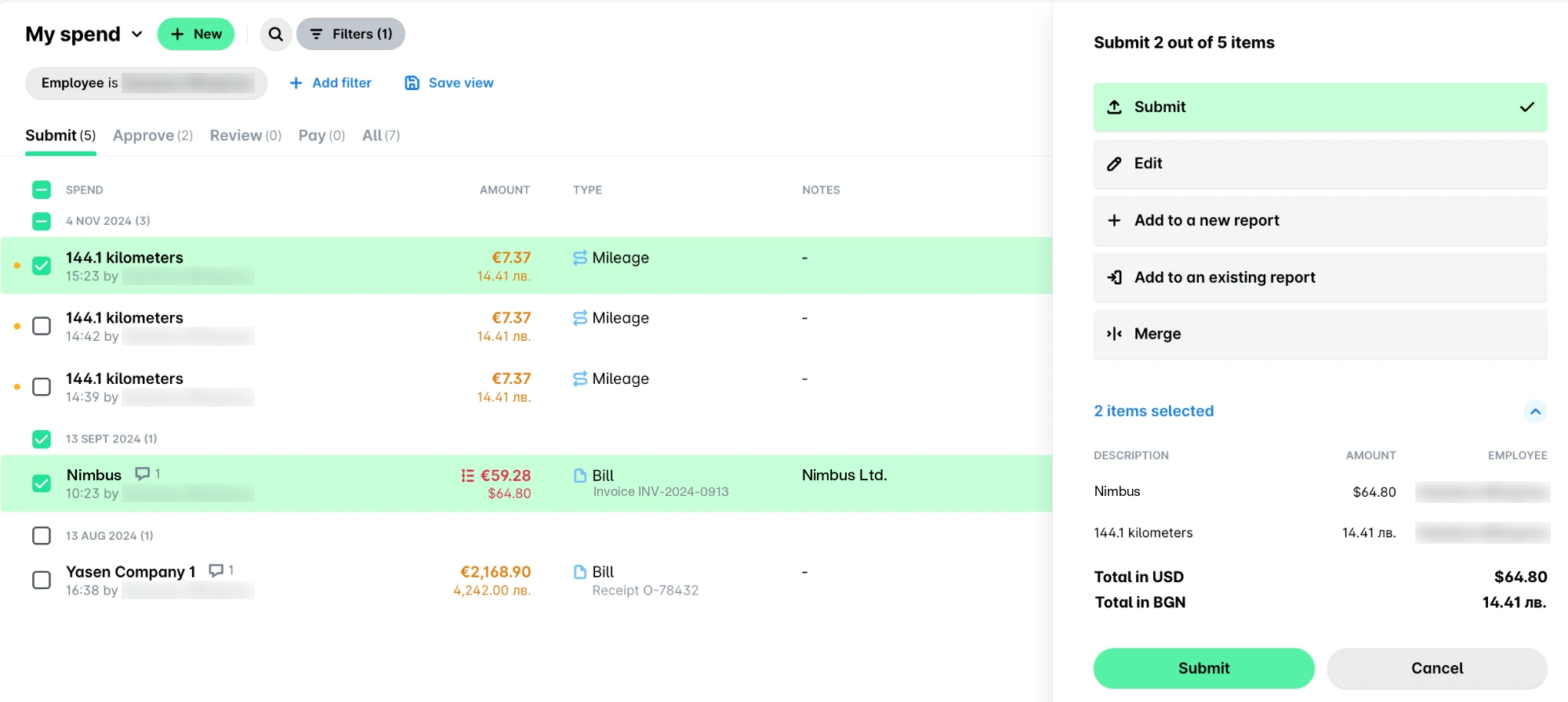The image size is (1568, 702).
Task: Click the Mileage icon in 14:42 row
Action: point(580,318)
